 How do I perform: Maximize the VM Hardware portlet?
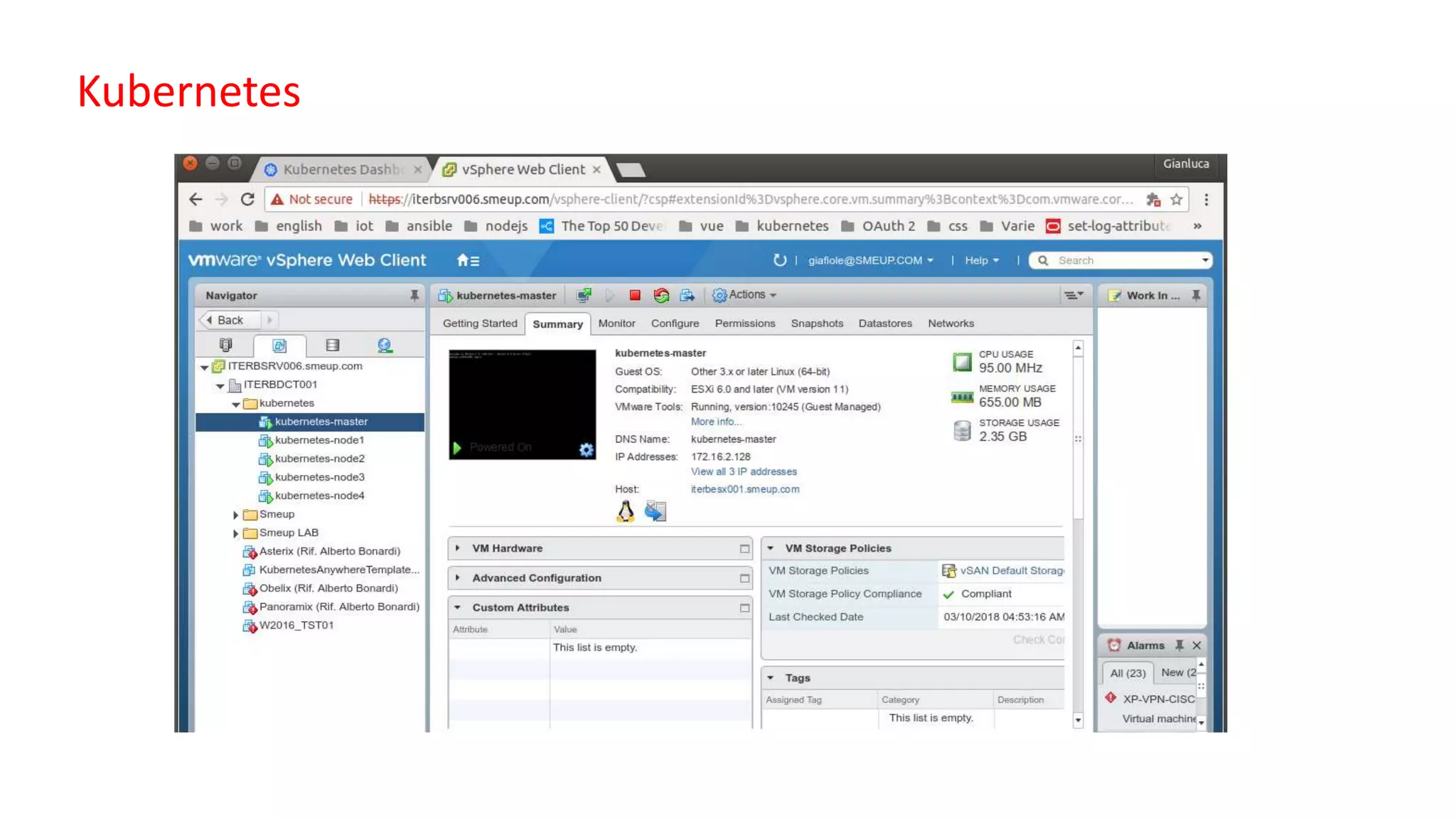pos(744,549)
